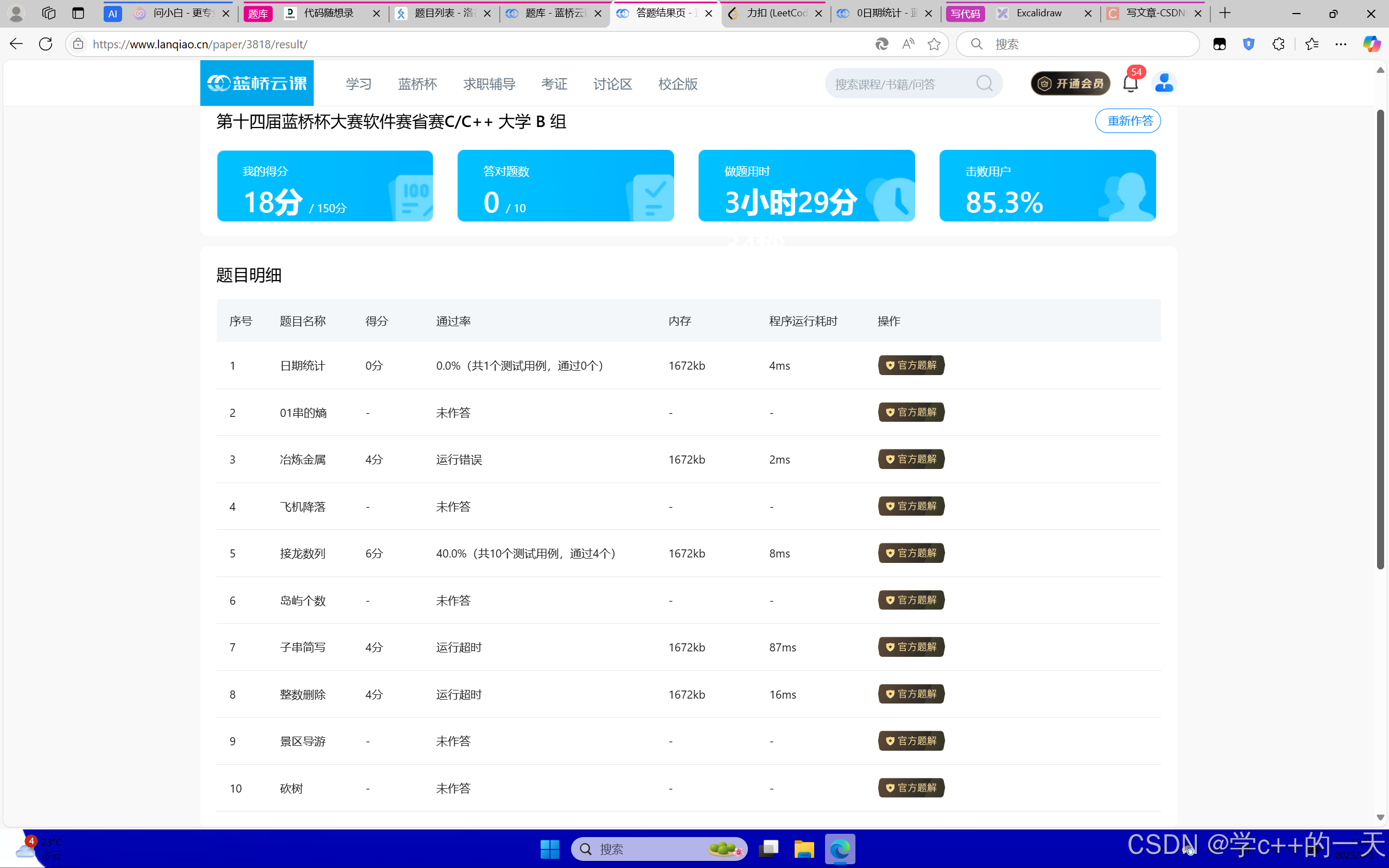Click the 开通会员 button

[1070, 84]
